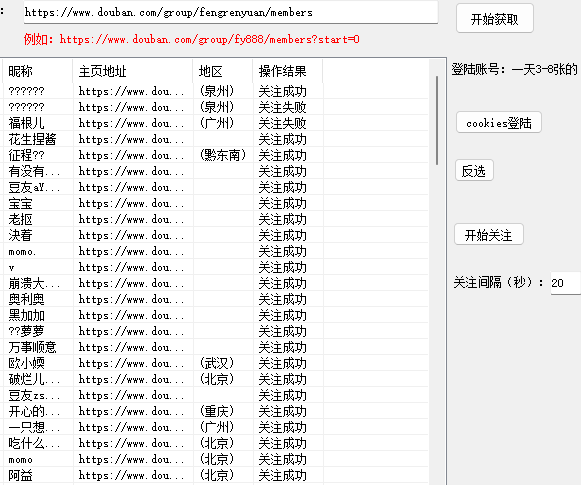Click the homepage URL in 奥利奥 row
Image resolution: width=581 pixels, height=485 pixels.
[x=131, y=299]
